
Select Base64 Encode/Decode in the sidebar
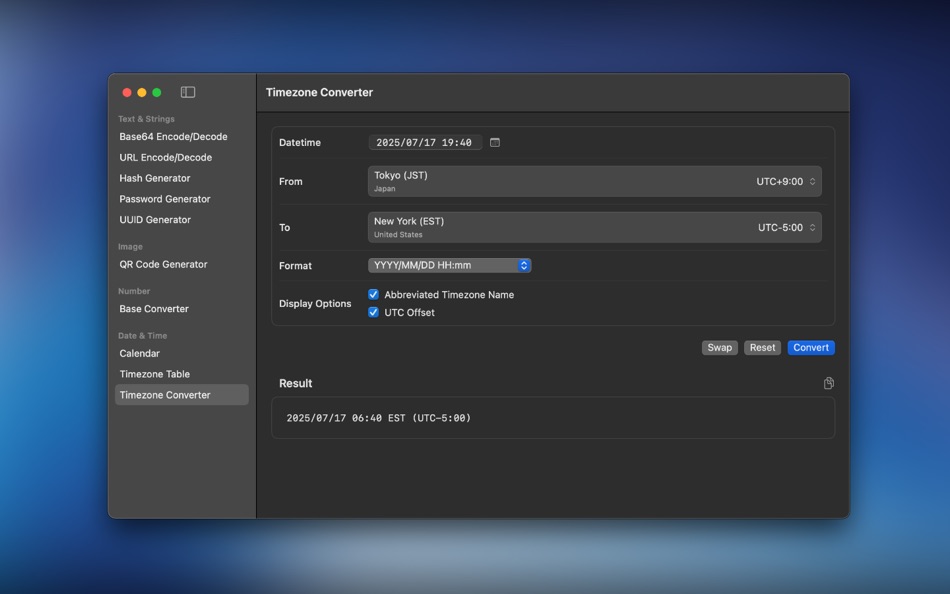tap(173, 136)
